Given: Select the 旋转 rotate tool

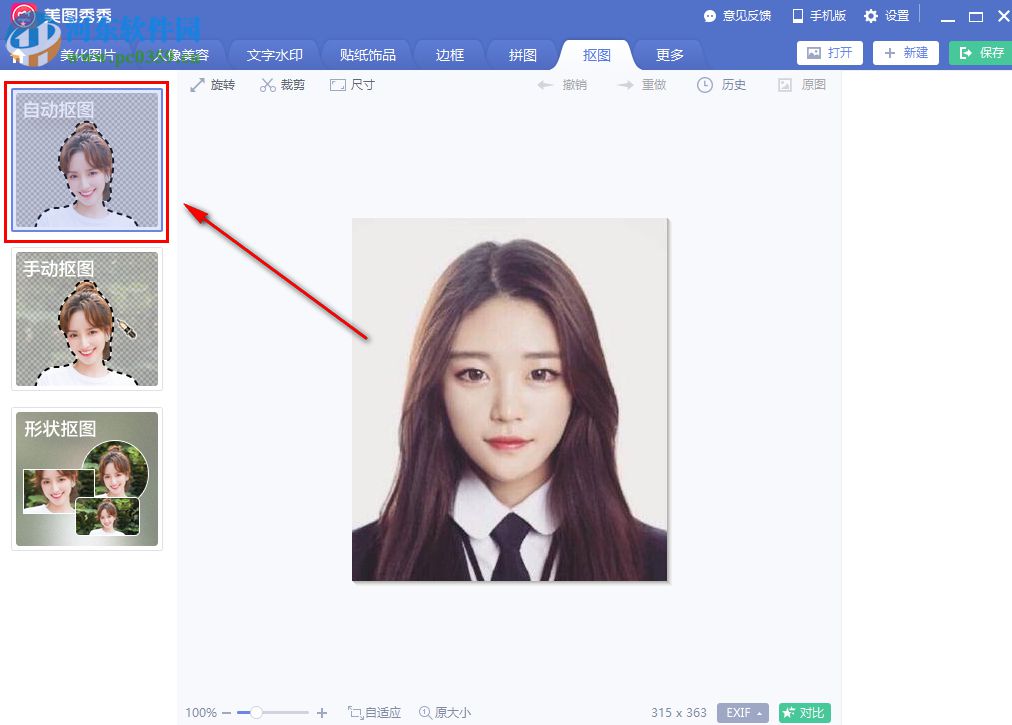Looking at the screenshot, I should click(x=212, y=85).
